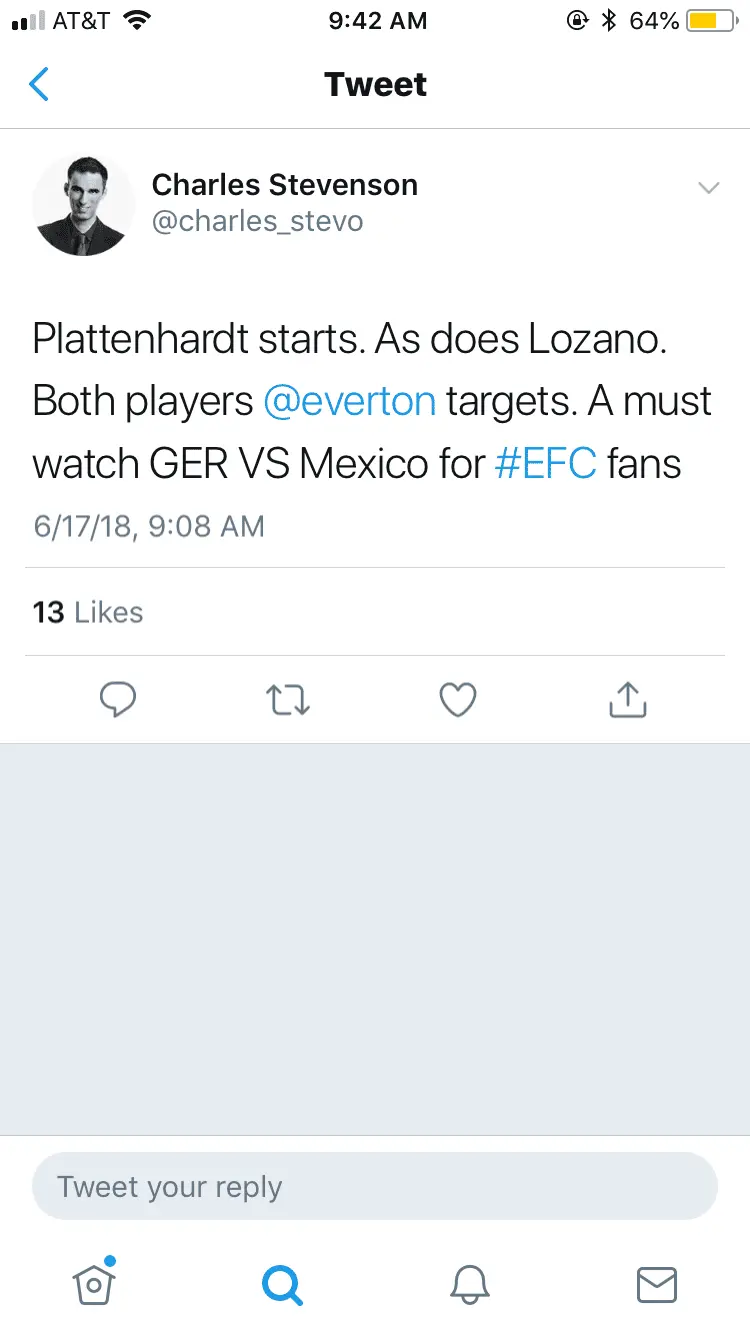Like the tweet with heart icon
The height and width of the screenshot is (1334, 750).
(458, 700)
